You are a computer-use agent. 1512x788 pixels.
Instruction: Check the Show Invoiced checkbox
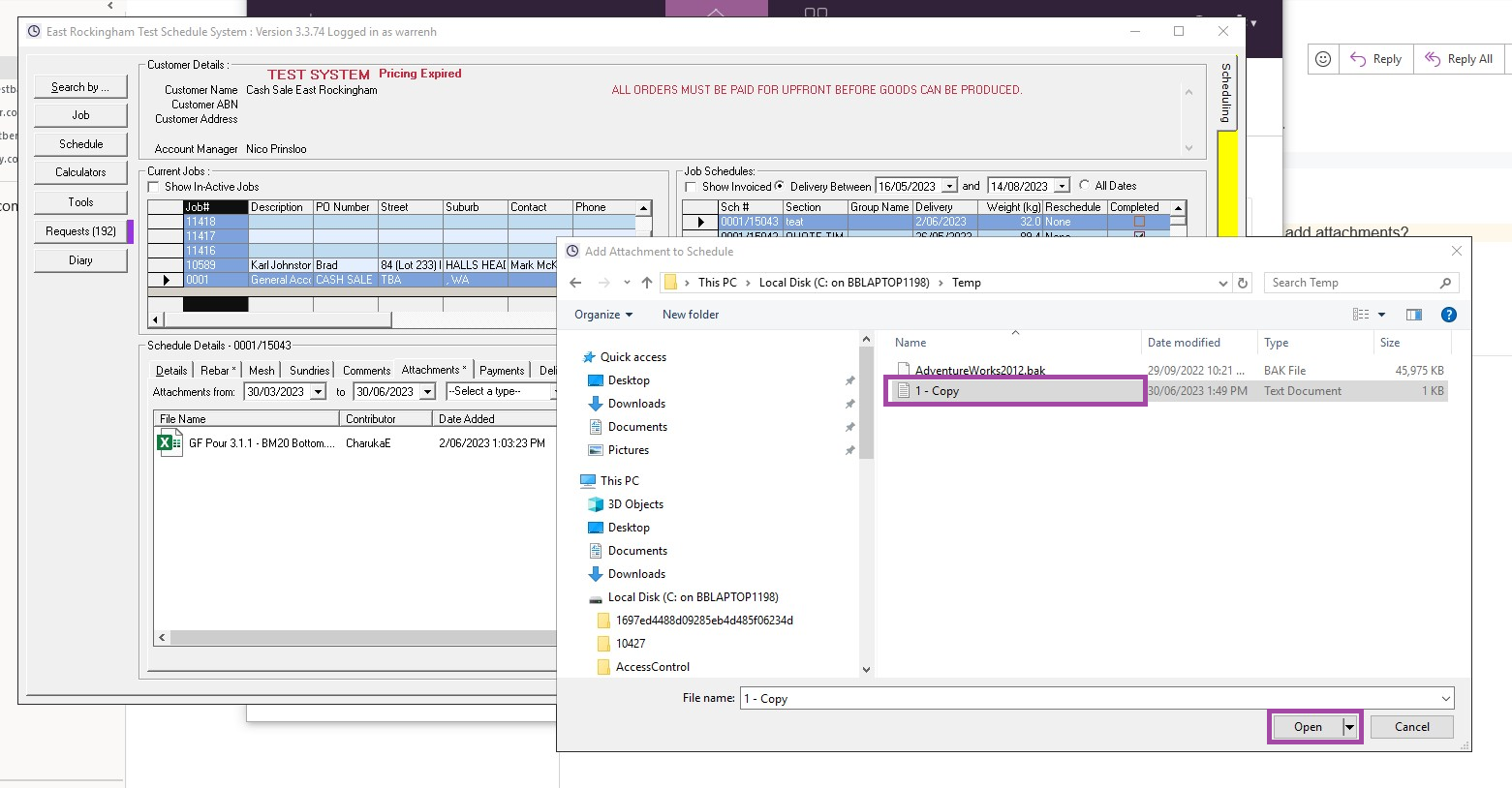click(x=691, y=185)
